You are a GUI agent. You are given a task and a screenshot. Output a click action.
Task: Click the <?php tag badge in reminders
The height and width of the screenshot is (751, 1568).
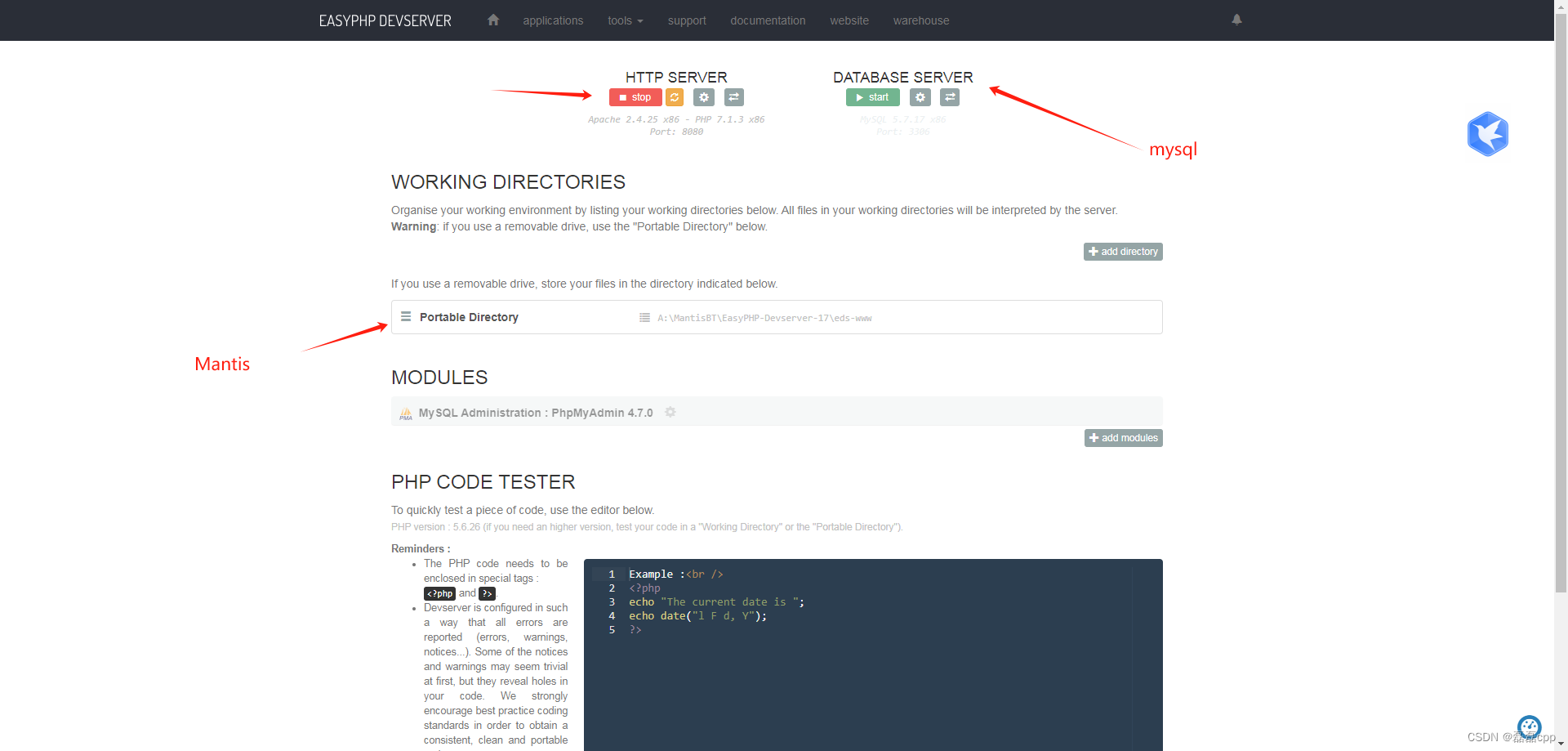tap(439, 593)
